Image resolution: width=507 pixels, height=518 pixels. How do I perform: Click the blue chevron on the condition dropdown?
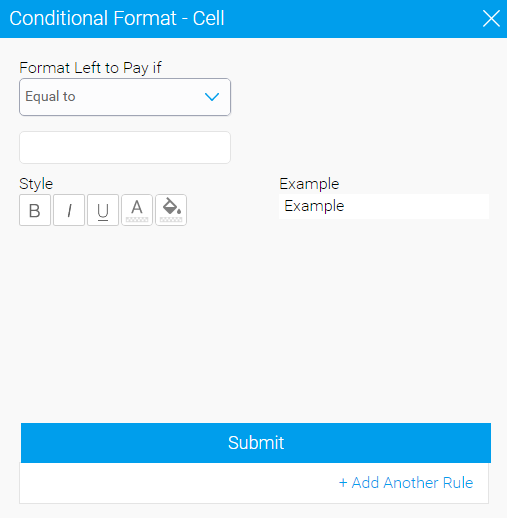[212, 97]
